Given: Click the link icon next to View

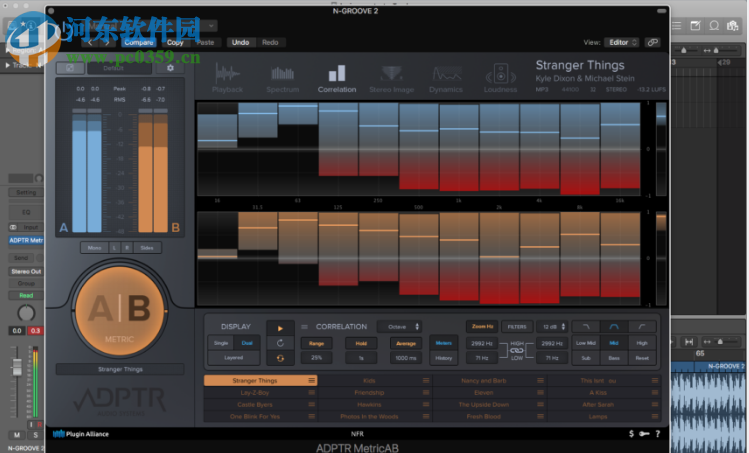Looking at the screenshot, I should point(653,43).
